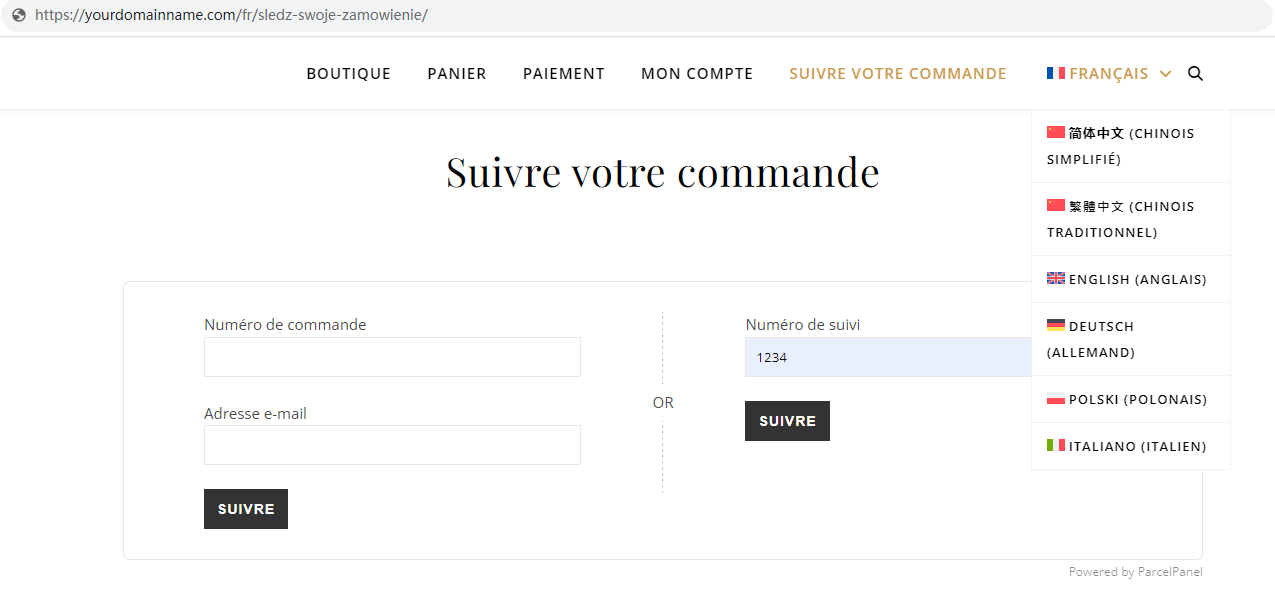Switch language to English (Anglais)
The image size is (1275, 597).
pos(1131,279)
